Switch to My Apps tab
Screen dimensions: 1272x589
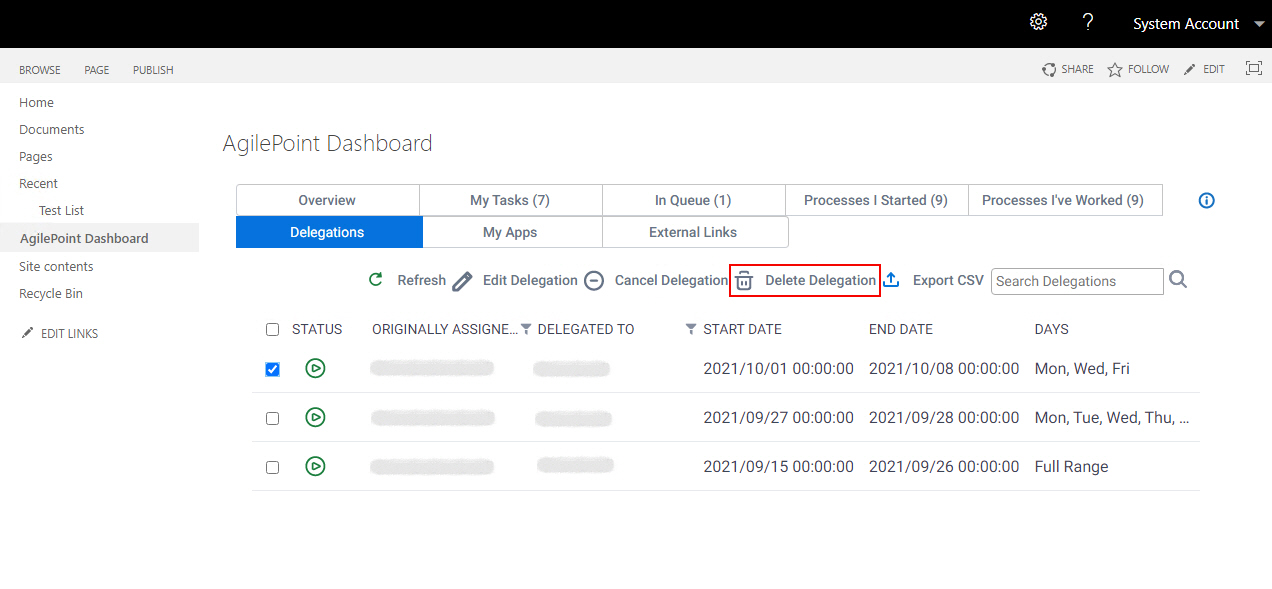(510, 232)
